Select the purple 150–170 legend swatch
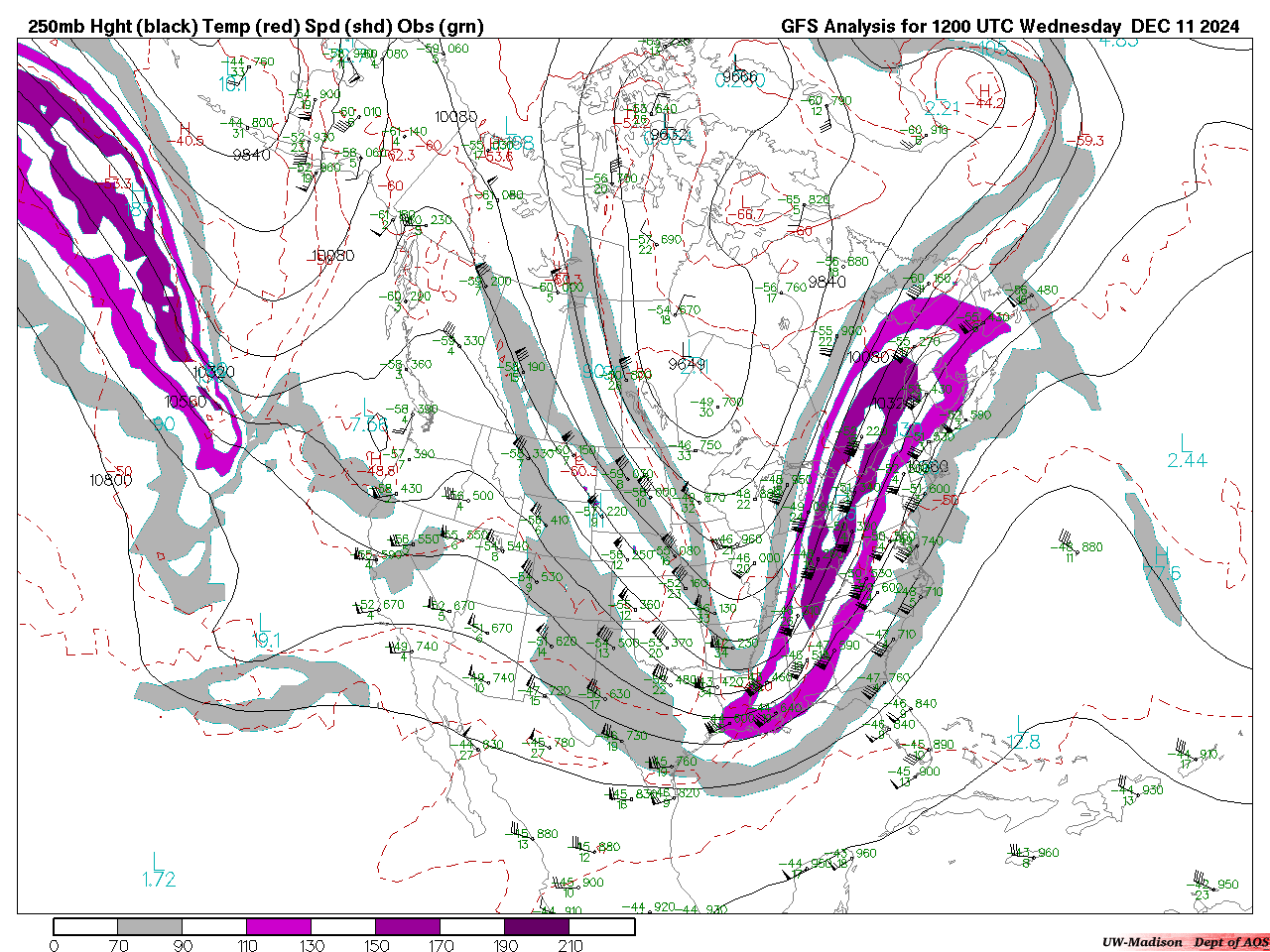 coord(408,926)
